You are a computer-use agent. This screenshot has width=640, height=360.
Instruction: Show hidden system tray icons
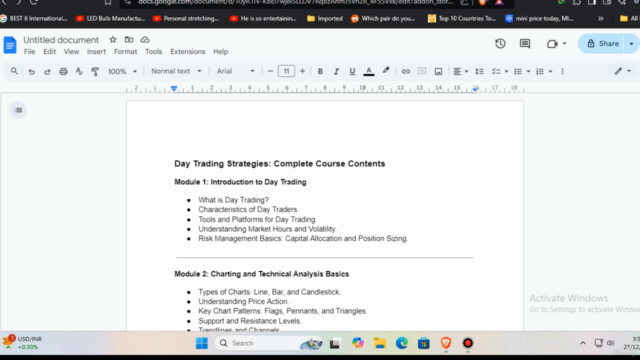point(583,343)
